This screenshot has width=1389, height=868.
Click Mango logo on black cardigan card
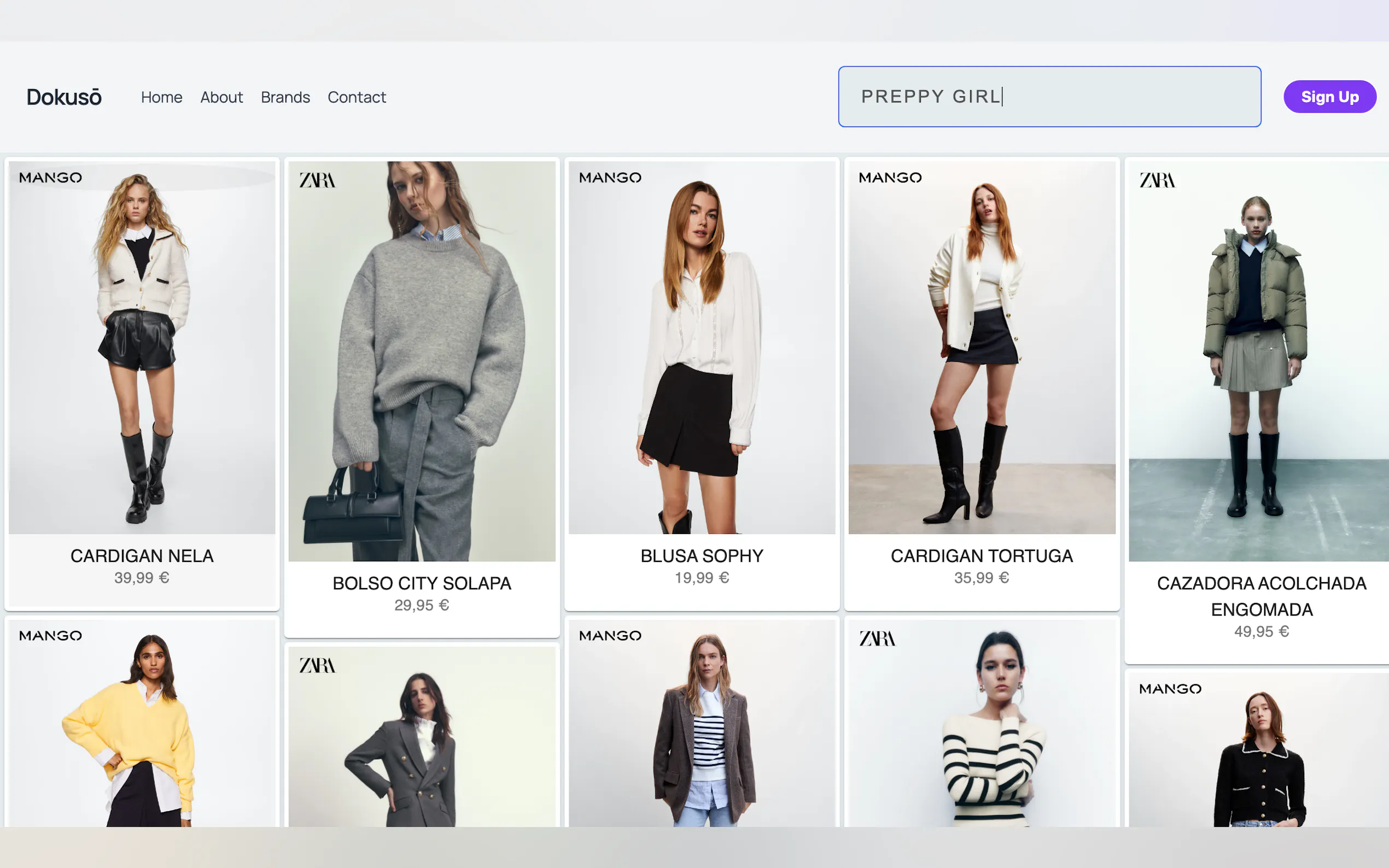pyautogui.click(x=1170, y=688)
